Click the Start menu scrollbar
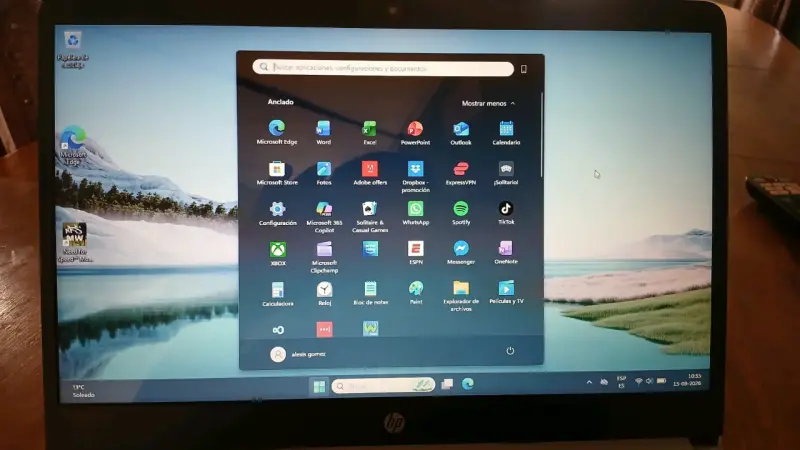Image resolution: width=800 pixels, height=450 pixels. pos(541,135)
